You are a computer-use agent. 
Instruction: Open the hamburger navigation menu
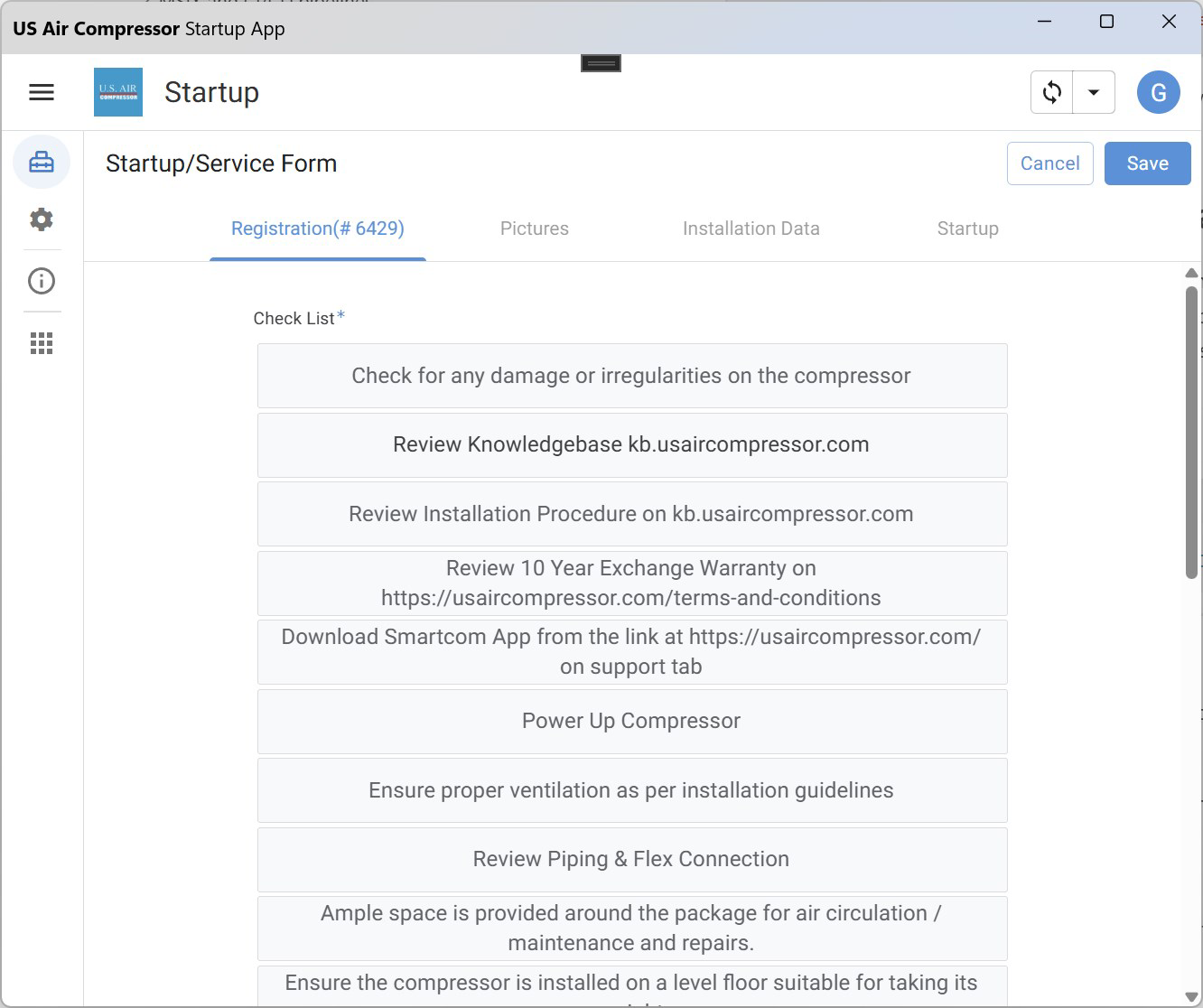(42, 92)
